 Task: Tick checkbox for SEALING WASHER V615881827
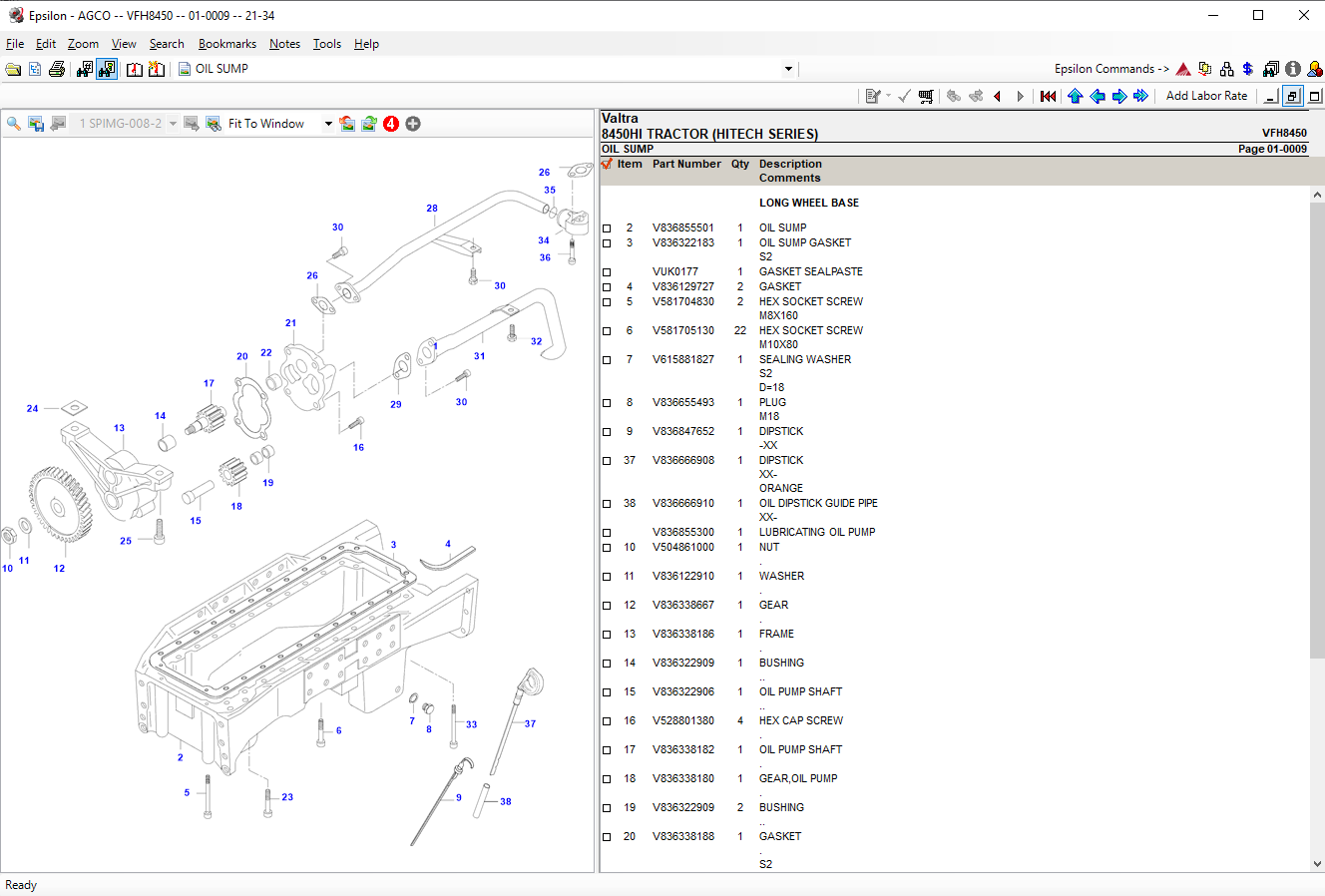607,360
